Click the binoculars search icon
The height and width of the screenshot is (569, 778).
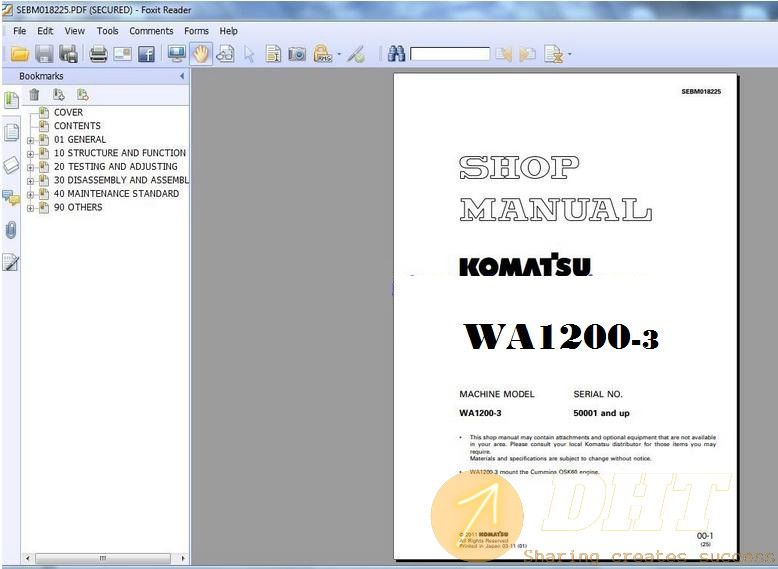(x=396, y=54)
